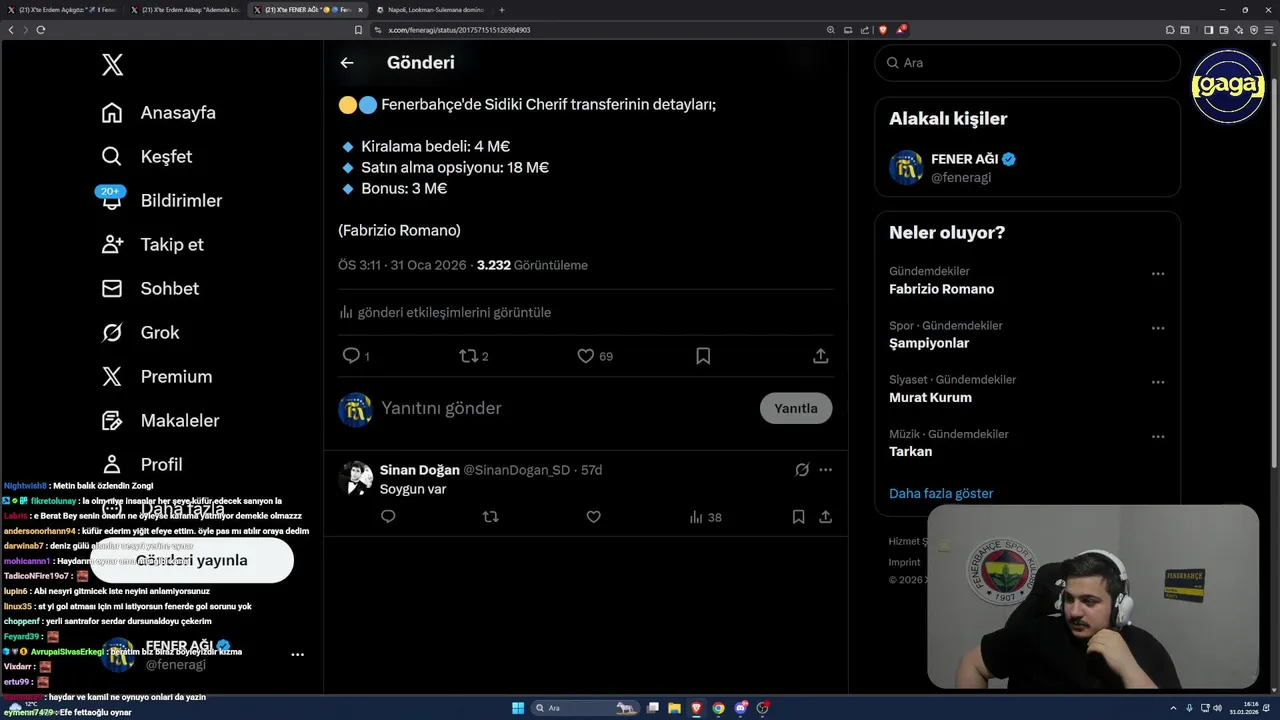Click the browser back button
Image resolution: width=1280 pixels, height=720 pixels.
click(11, 30)
